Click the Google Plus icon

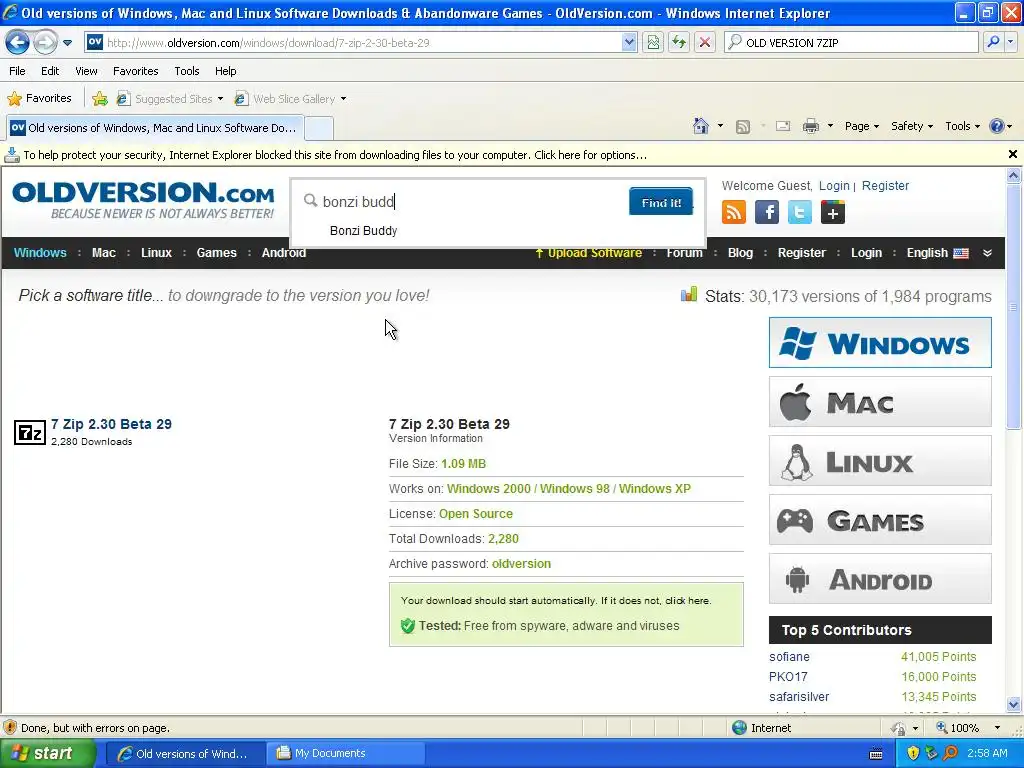point(833,212)
